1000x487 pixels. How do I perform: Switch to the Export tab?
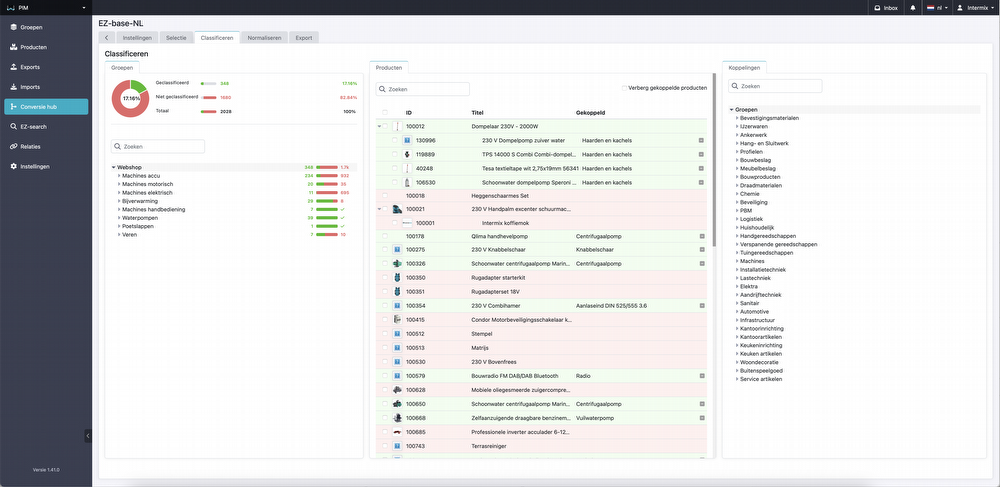pyautogui.click(x=304, y=38)
